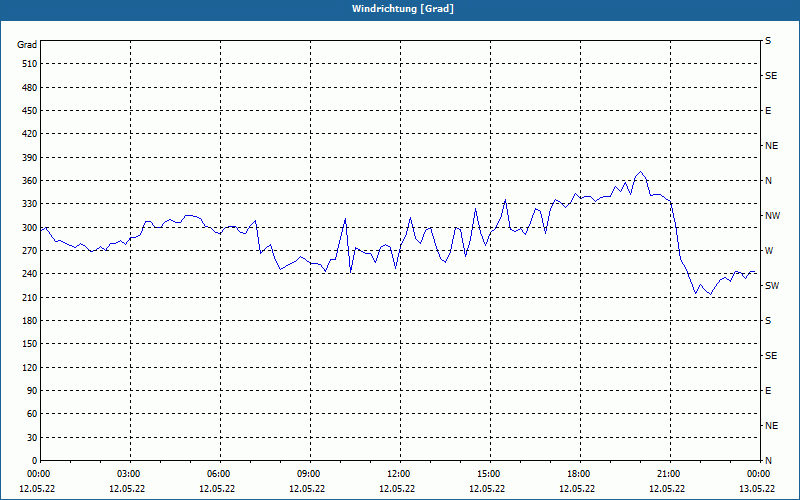
Task: Click the 00:00 time above 13.05.22
Action: click(759, 474)
